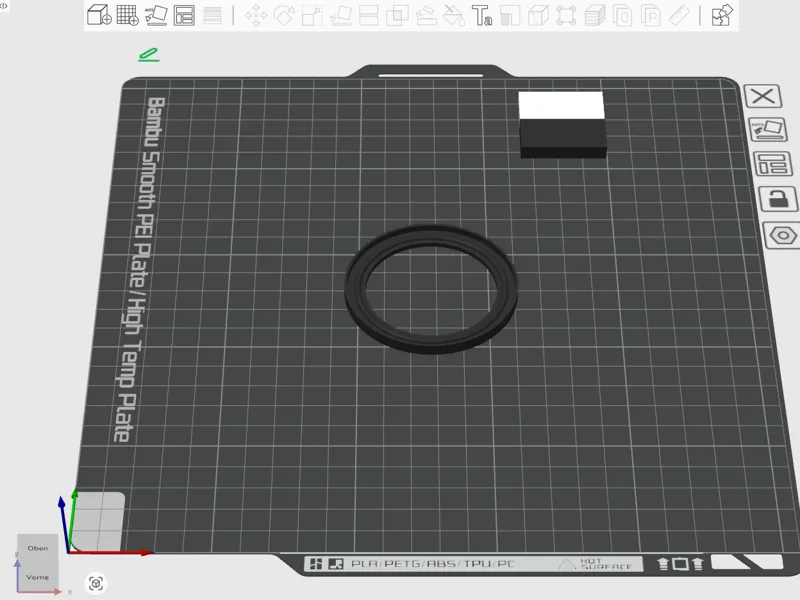Click the Add model cube icon
The image size is (800, 600).
pos(99,15)
